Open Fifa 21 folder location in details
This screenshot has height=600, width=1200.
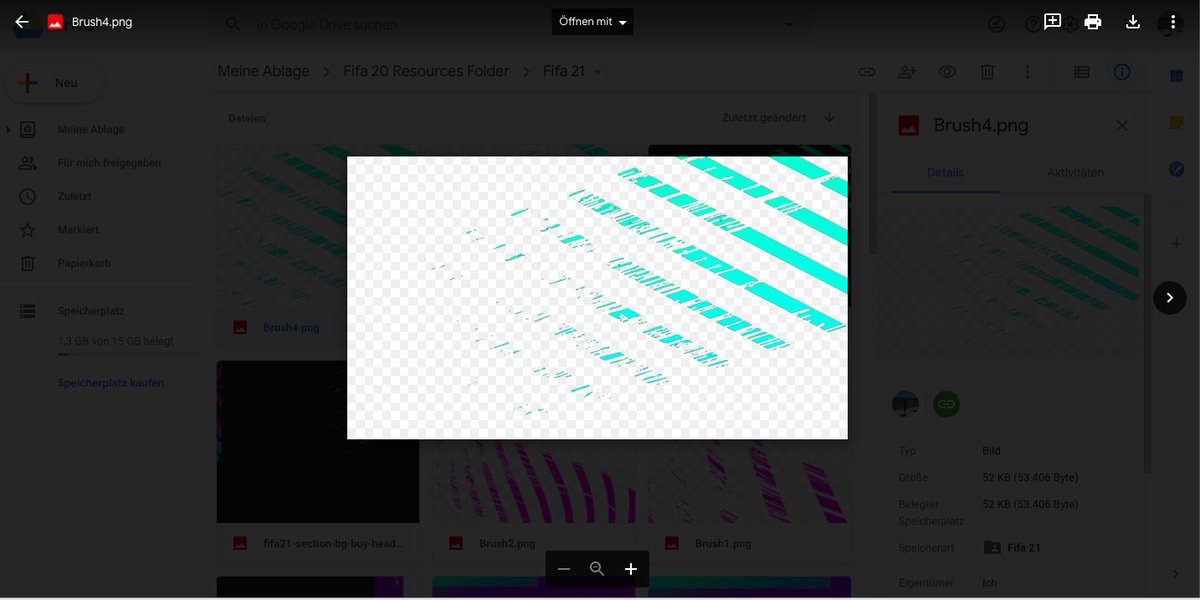click(1013, 548)
